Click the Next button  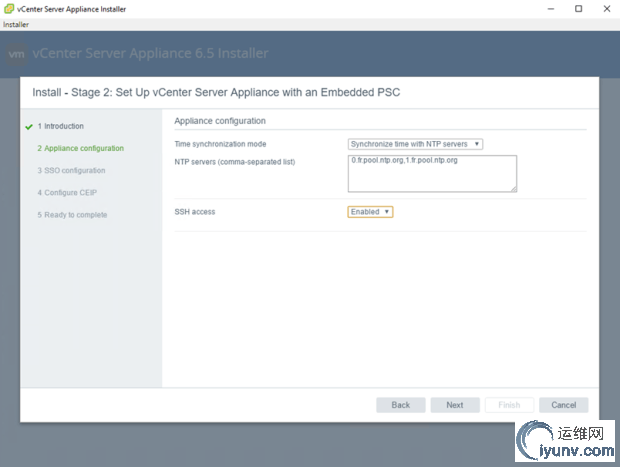click(455, 405)
